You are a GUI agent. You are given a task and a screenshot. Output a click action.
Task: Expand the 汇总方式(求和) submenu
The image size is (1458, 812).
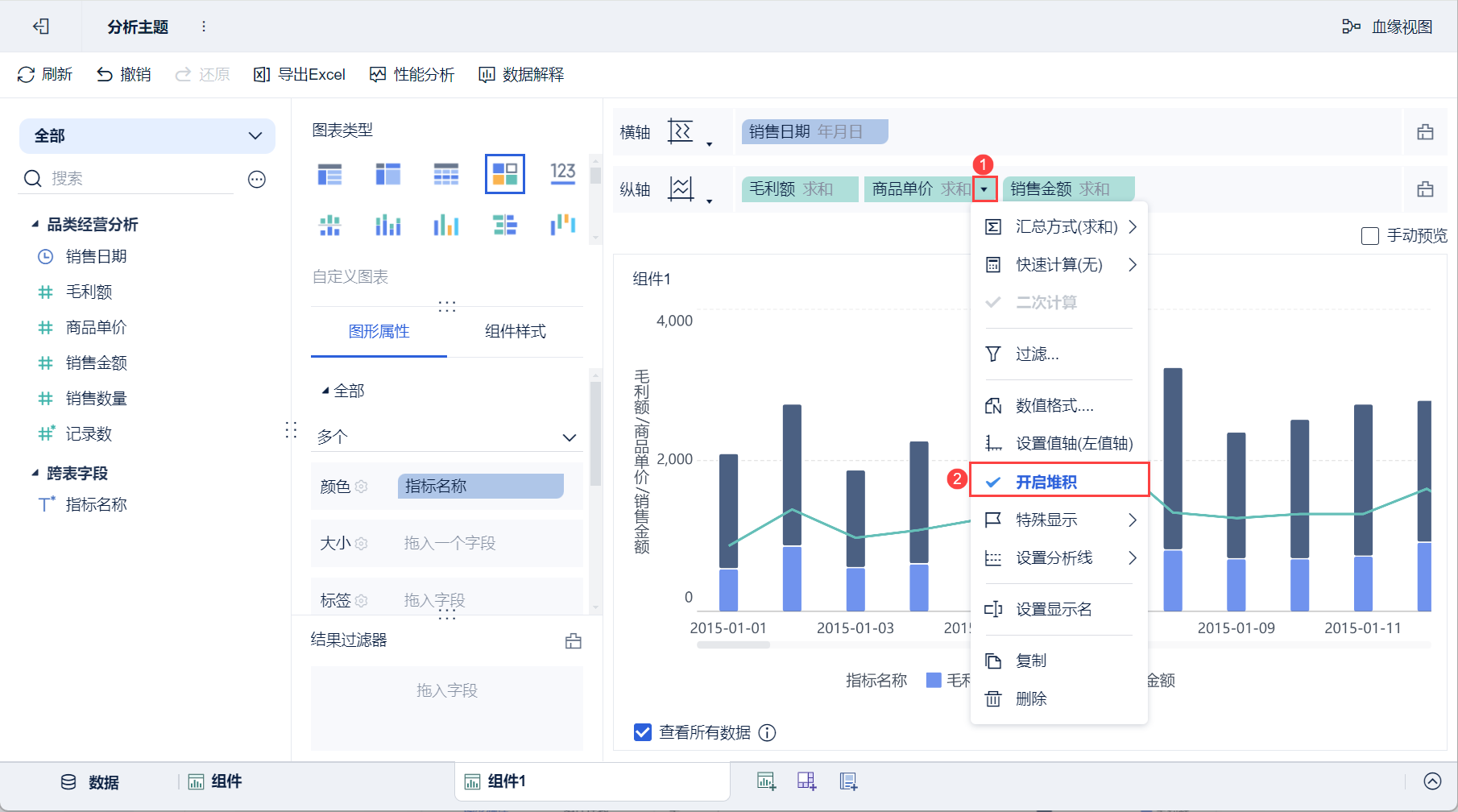tap(1059, 226)
